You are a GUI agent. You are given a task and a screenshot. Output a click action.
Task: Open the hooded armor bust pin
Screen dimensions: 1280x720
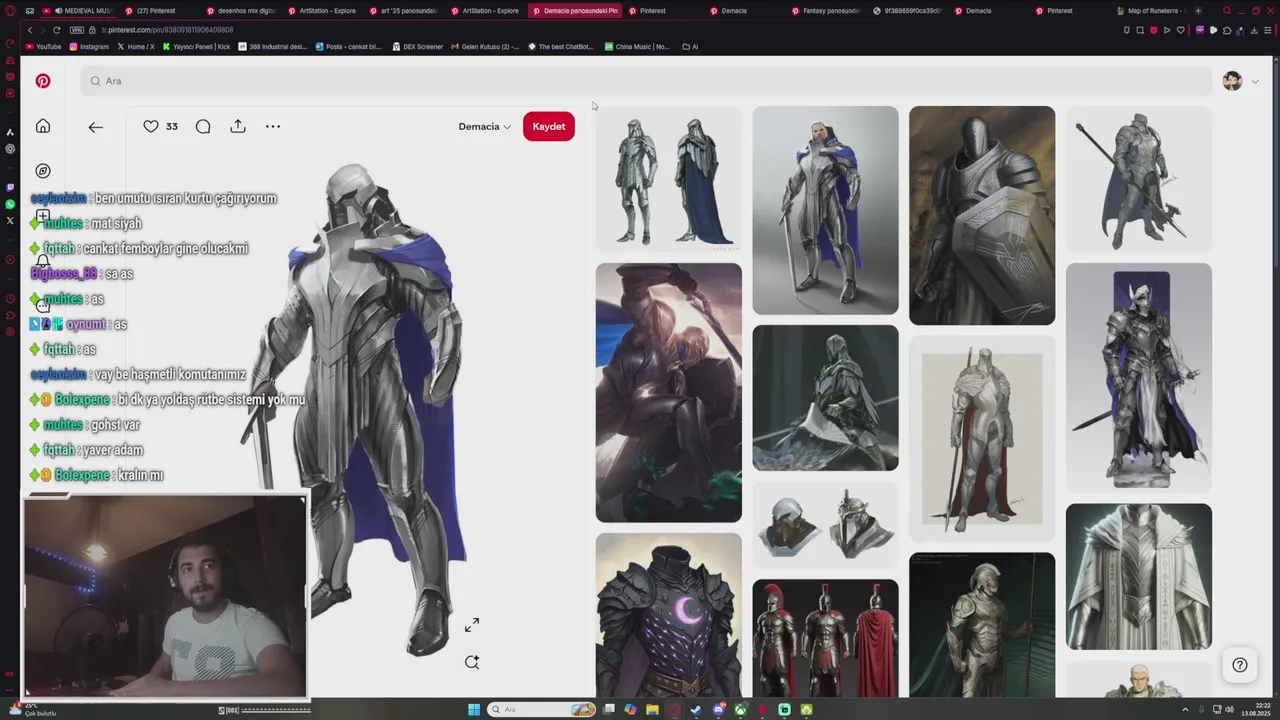825,398
